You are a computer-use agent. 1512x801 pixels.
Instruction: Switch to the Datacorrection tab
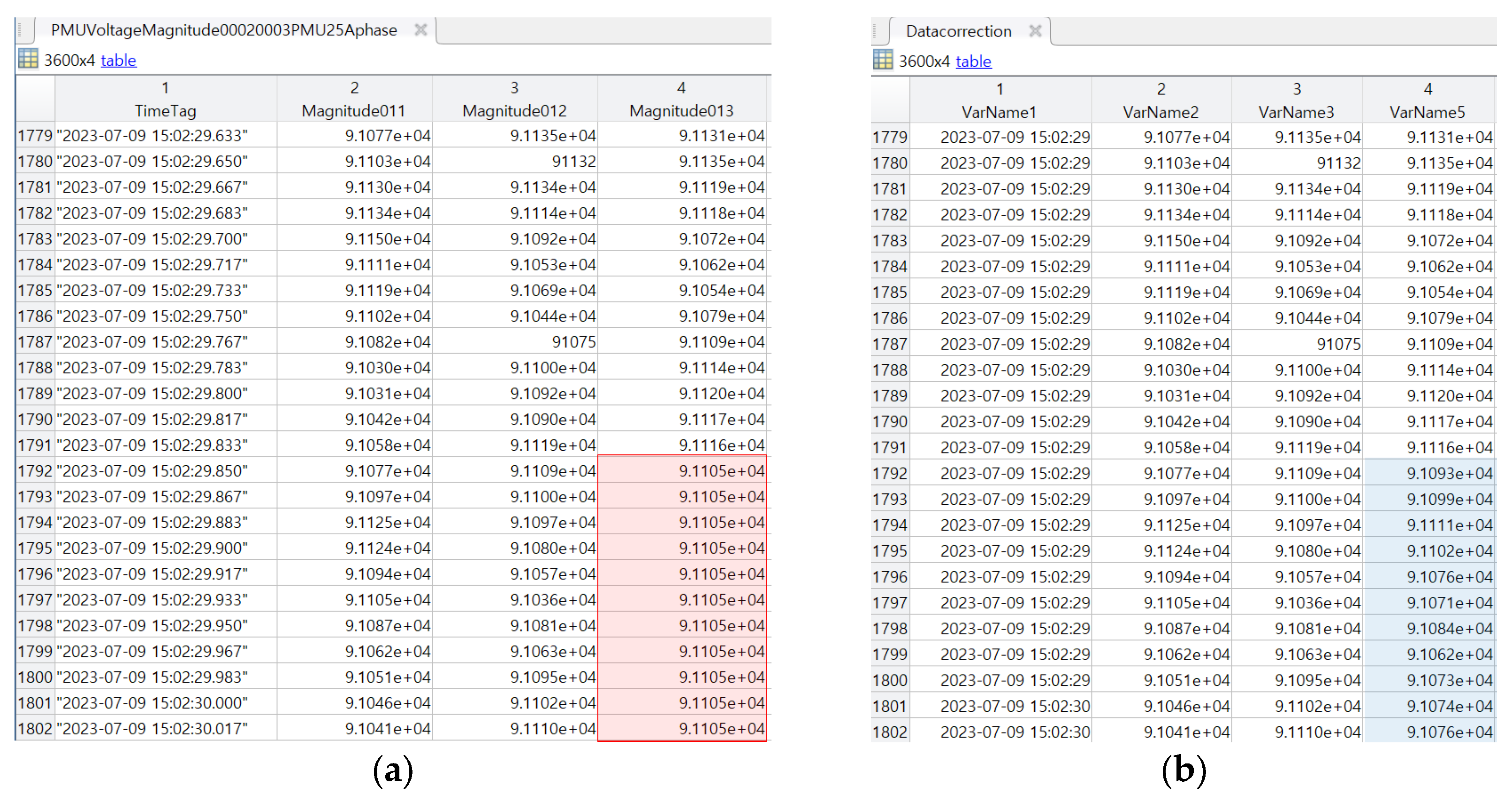coord(958,31)
